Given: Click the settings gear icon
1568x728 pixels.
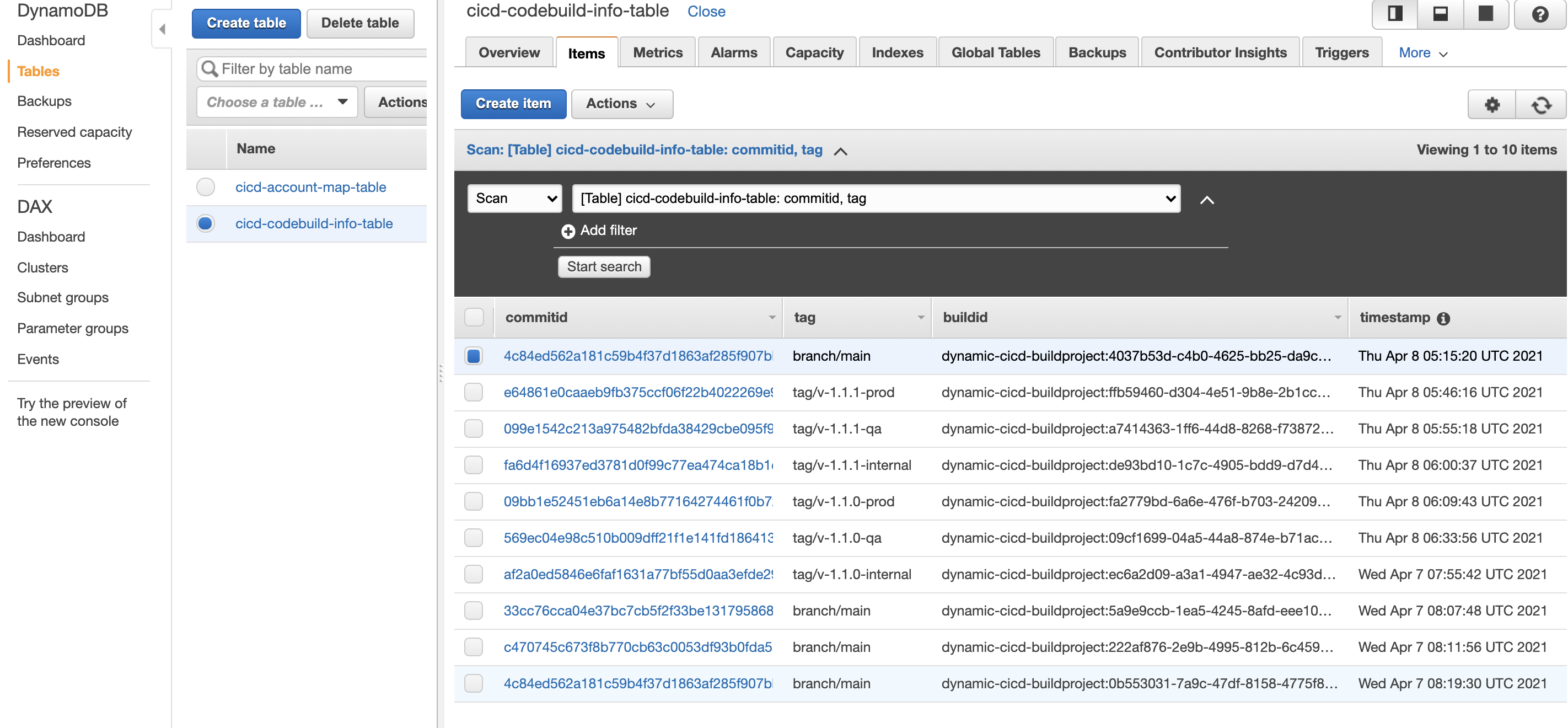Looking at the screenshot, I should (1491, 105).
